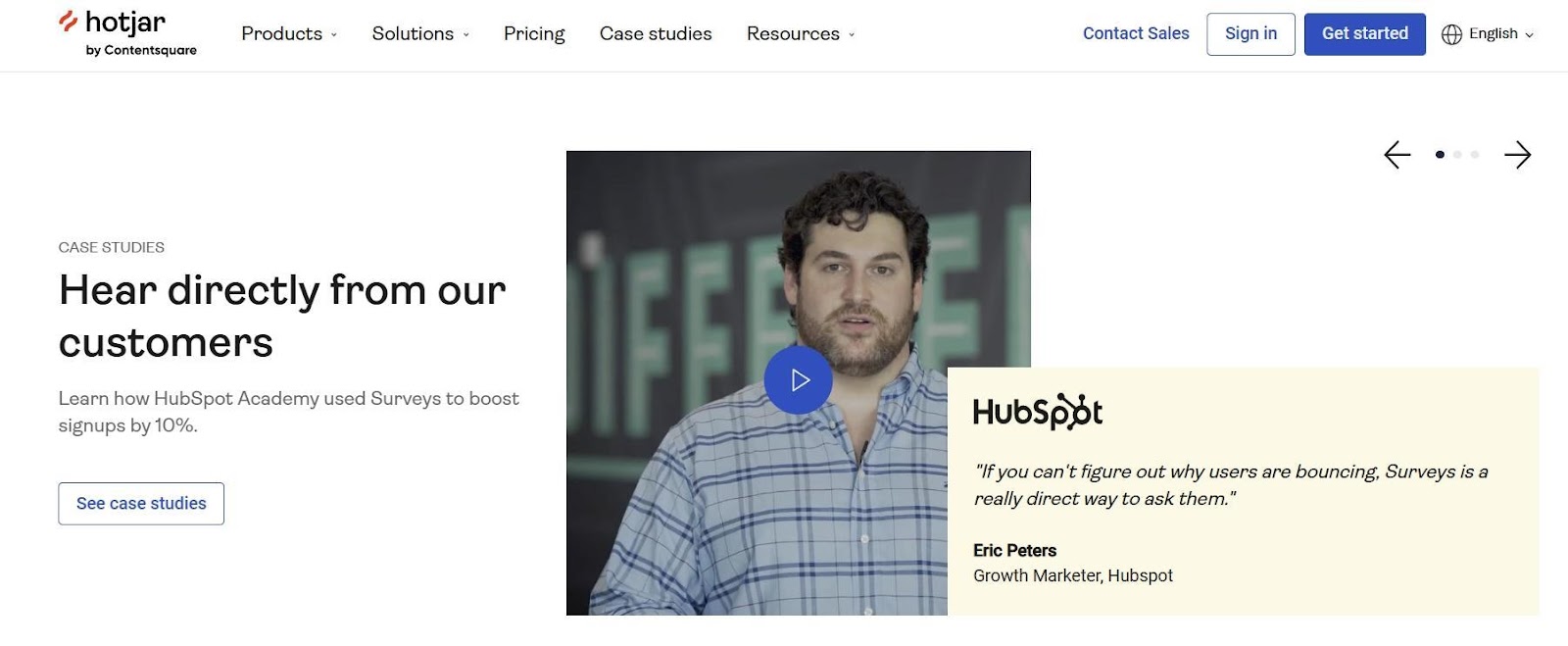
Task: Select the third carousel dot
Action: (x=1475, y=155)
